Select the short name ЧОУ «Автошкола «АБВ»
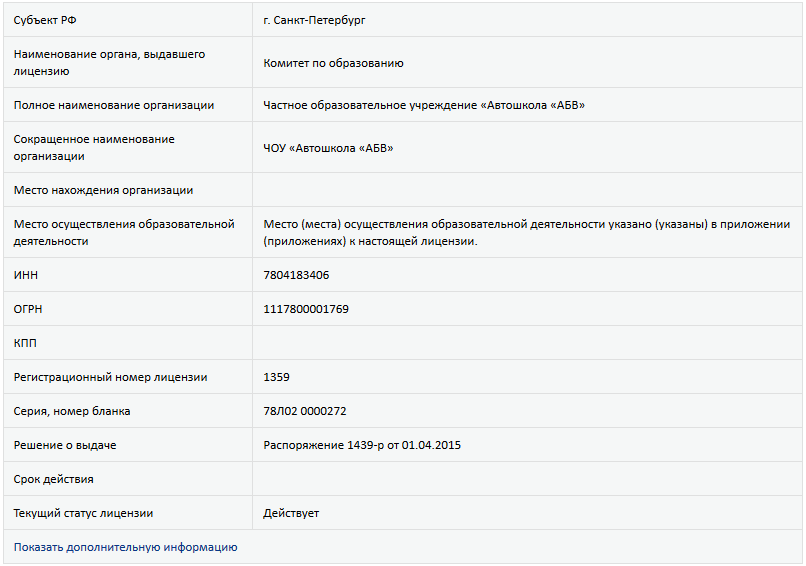This screenshot has height=566, width=806. [328, 148]
